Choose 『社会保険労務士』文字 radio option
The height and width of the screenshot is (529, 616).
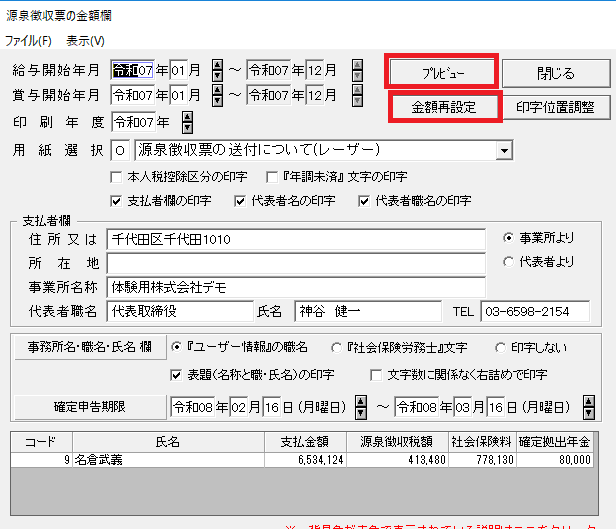coord(336,347)
